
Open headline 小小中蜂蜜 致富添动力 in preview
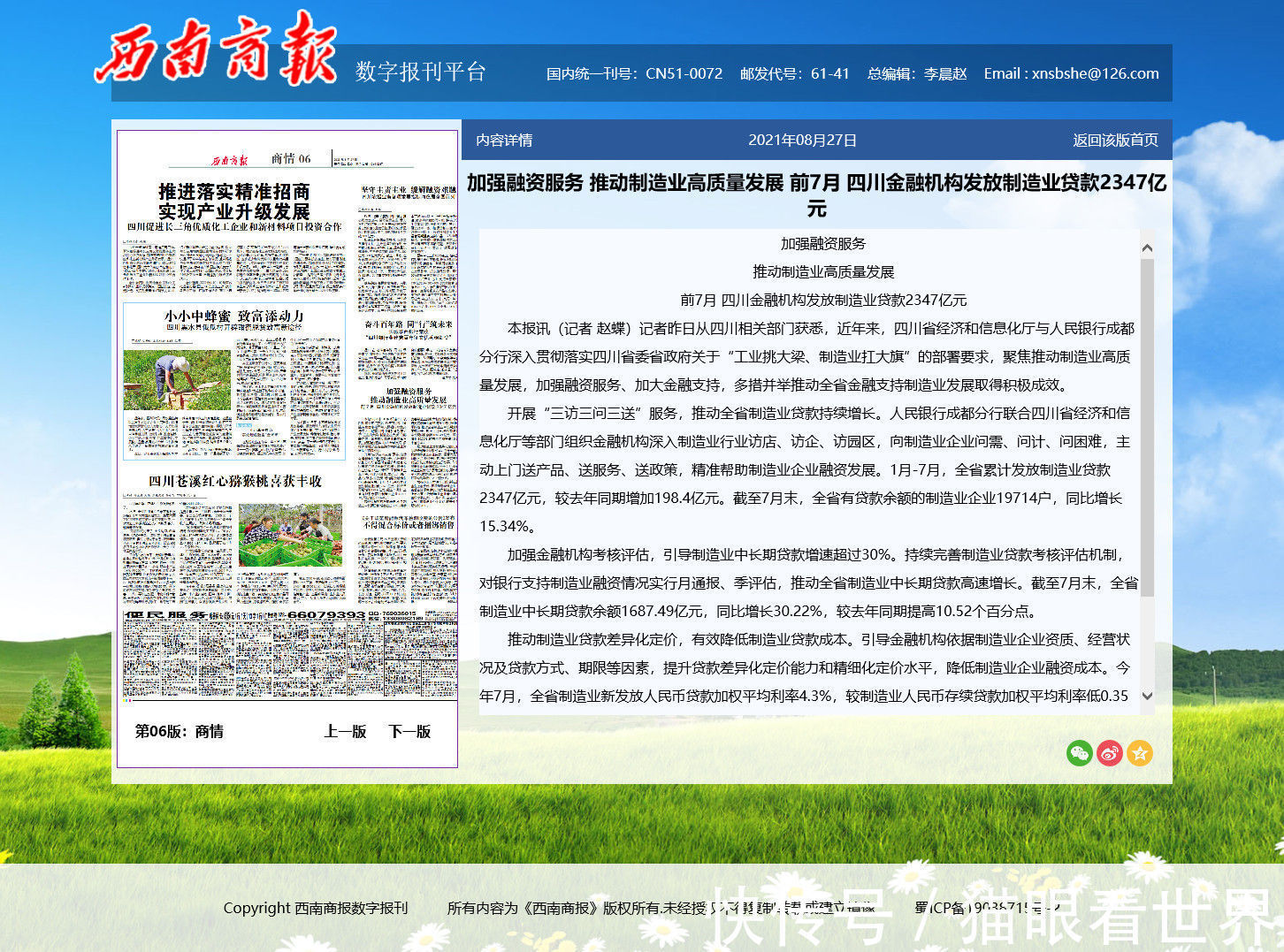tap(233, 316)
